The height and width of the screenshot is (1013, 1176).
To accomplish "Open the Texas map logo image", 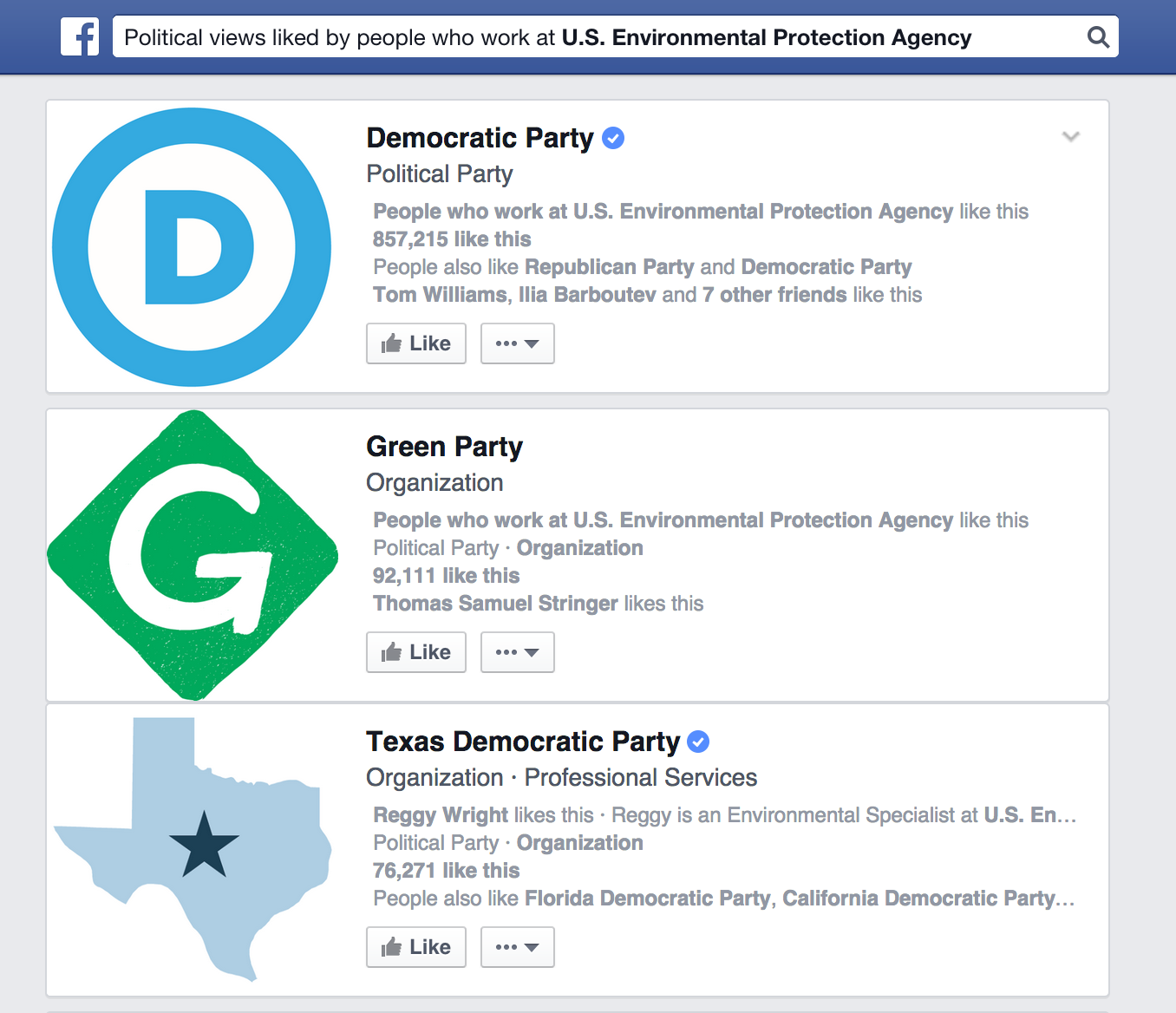I will click(x=192, y=849).
